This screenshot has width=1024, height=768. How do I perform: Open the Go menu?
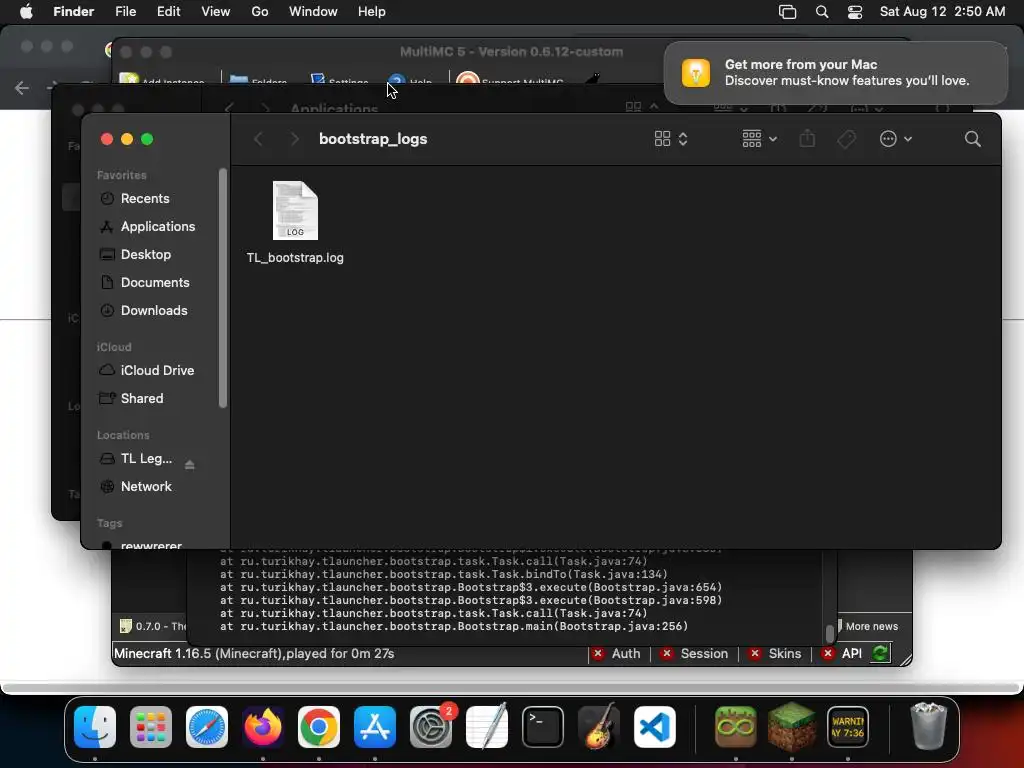click(x=260, y=12)
